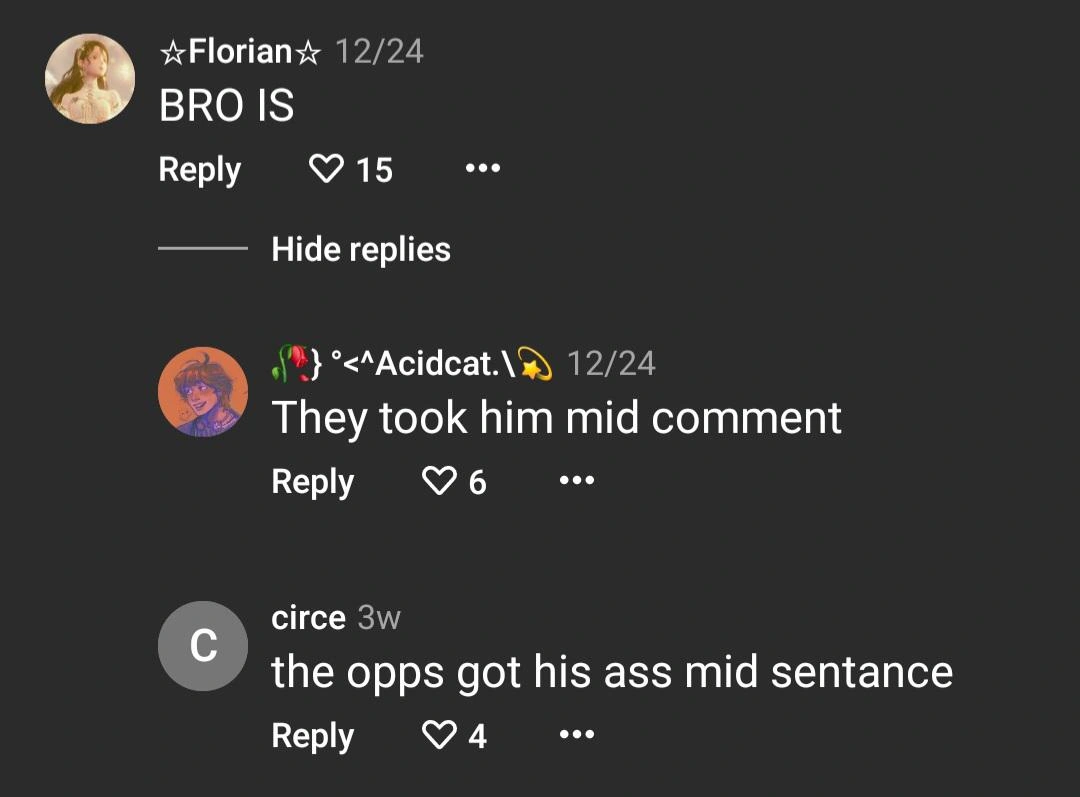The height and width of the screenshot is (797, 1080).
Task: Reply to Acidcat's comment
Action: (312, 482)
